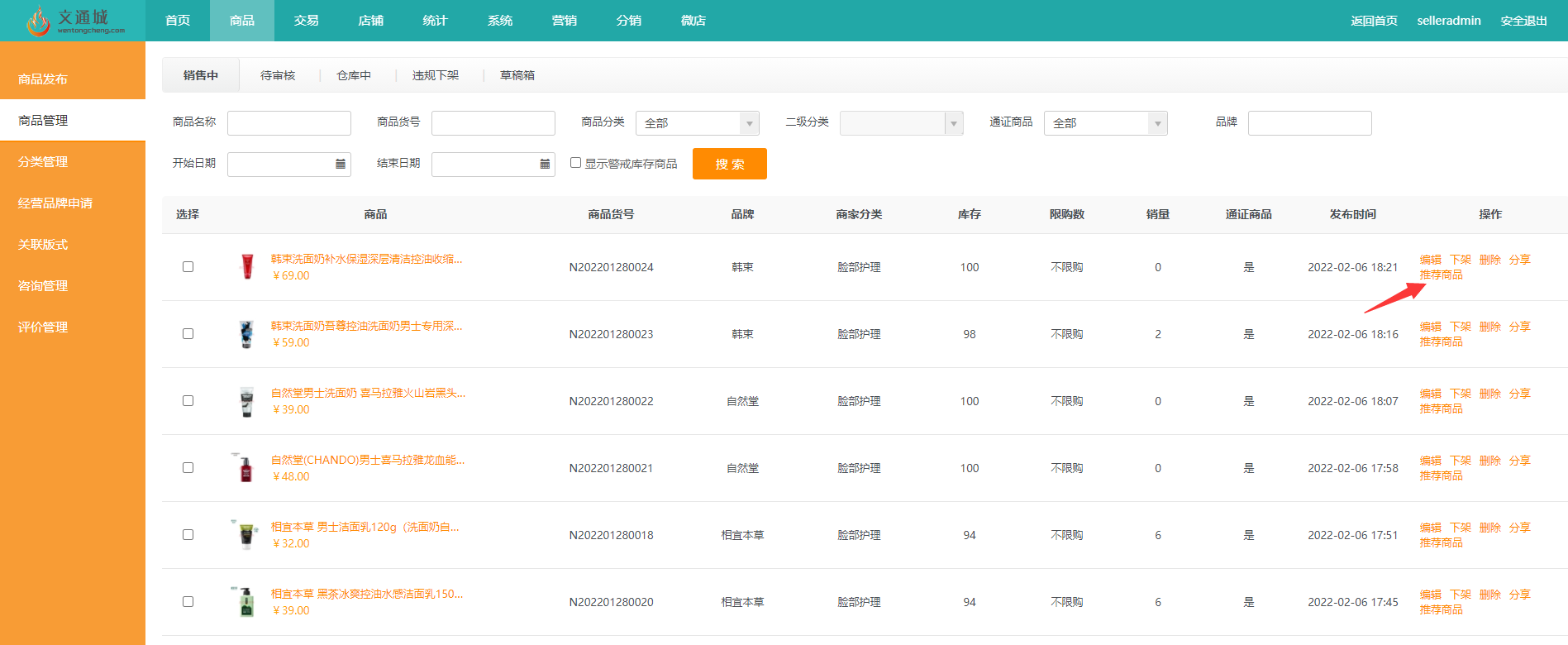Image resolution: width=1568 pixels, height=645 pixels.
Task: Edit product N202201280024 via 编辑
Action: coord(1431,260)
